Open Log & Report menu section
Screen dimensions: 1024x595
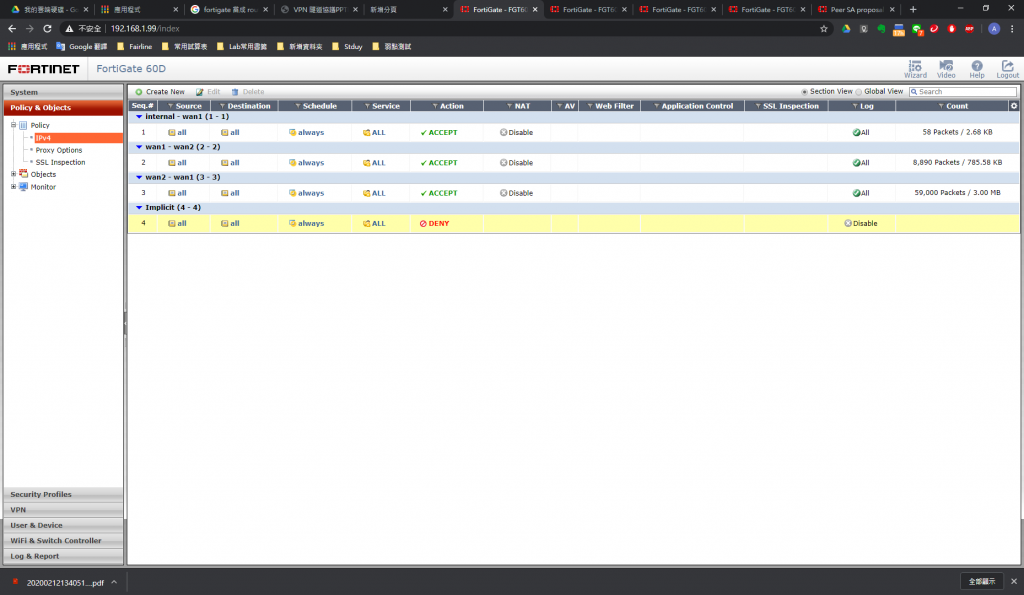pyautogui.click(x=63, y=556)
